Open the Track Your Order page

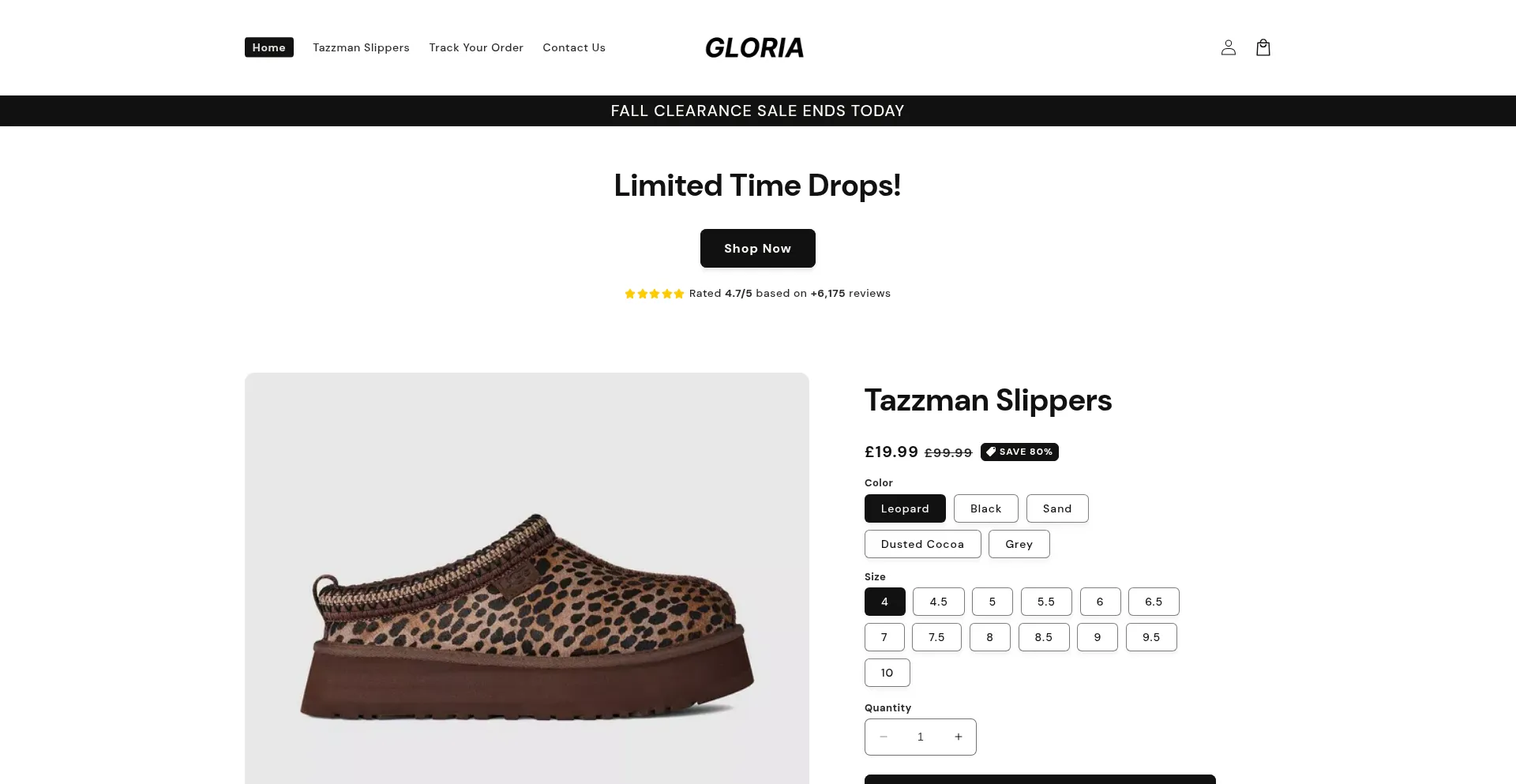(x=476, y=47)
